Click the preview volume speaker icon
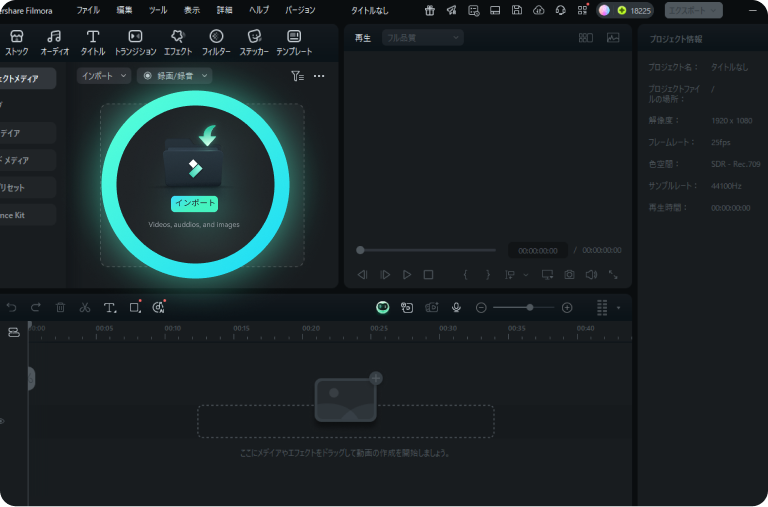 point(591,275)
